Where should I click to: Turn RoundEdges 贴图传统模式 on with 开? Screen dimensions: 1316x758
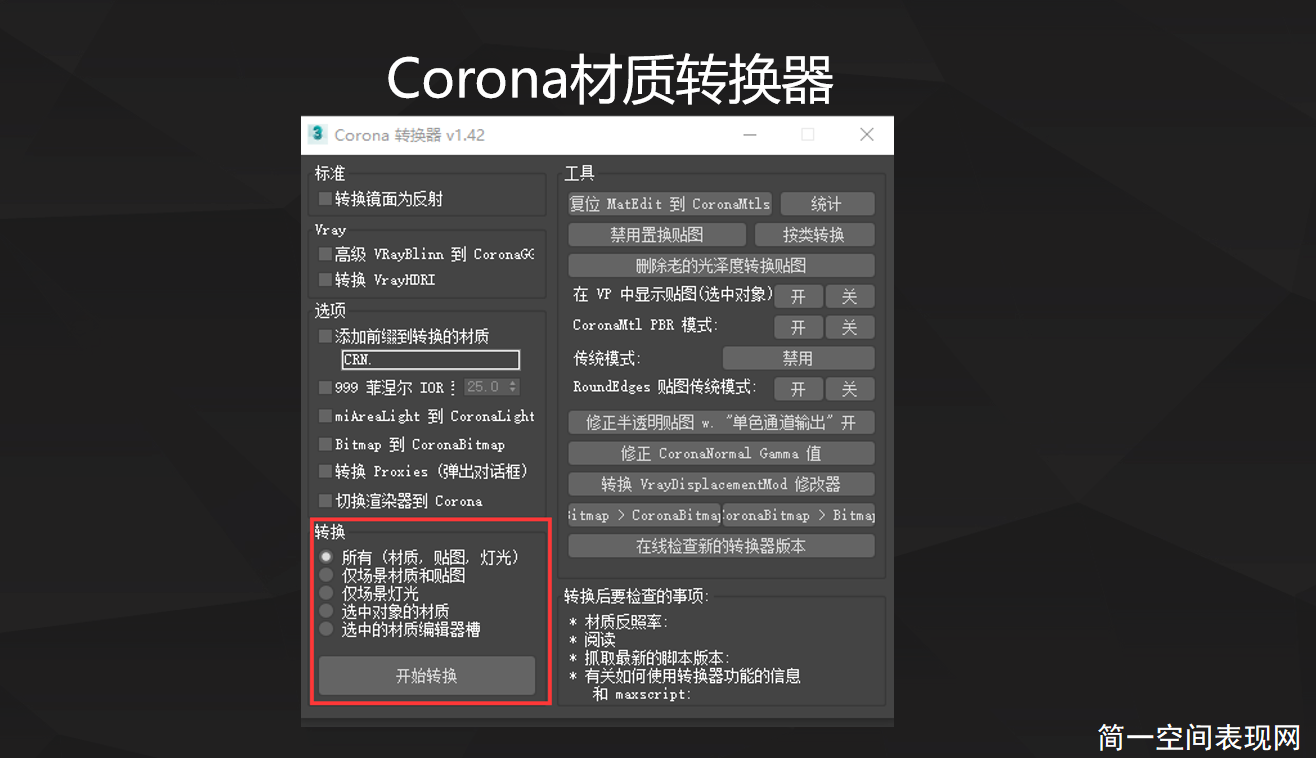click(x=798, y=389)
